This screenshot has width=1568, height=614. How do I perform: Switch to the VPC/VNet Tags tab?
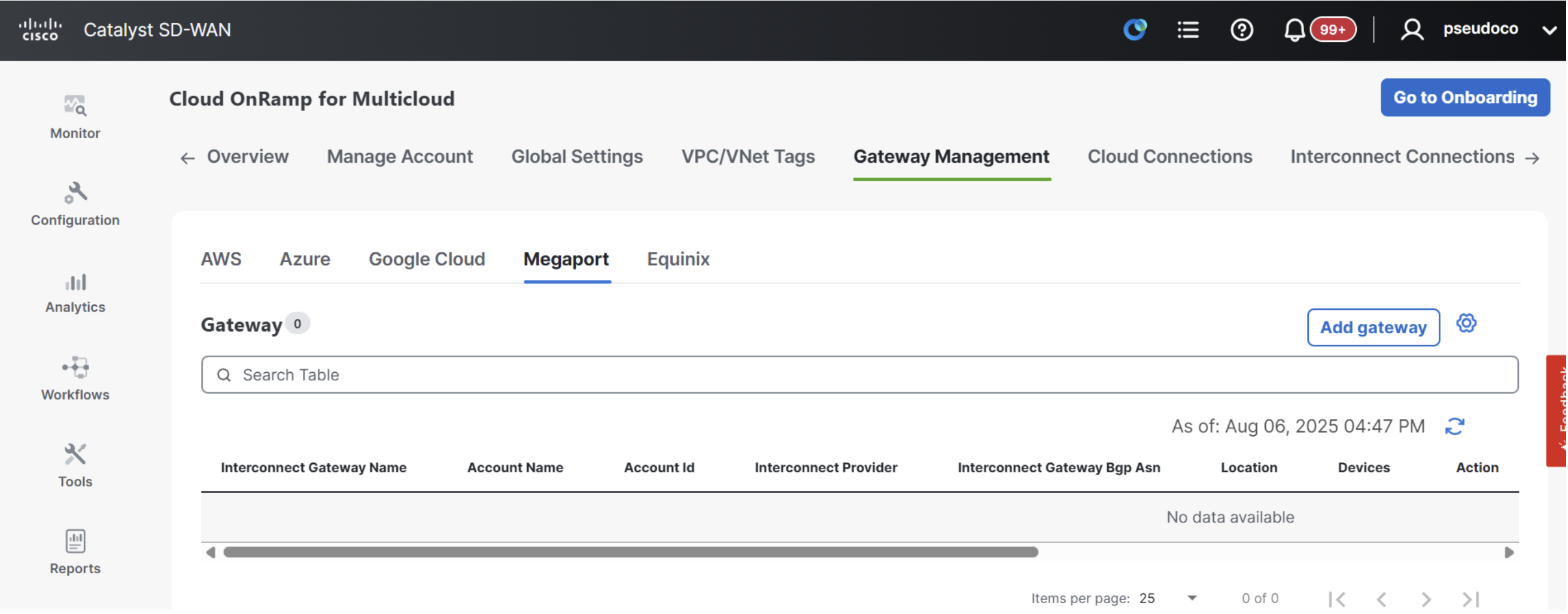click(749, 157)
